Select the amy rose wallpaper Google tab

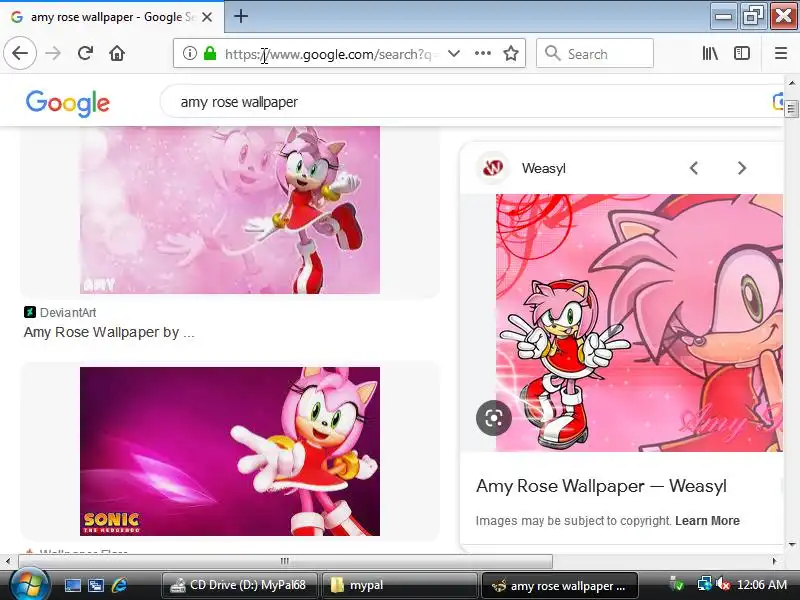point(112,17)
